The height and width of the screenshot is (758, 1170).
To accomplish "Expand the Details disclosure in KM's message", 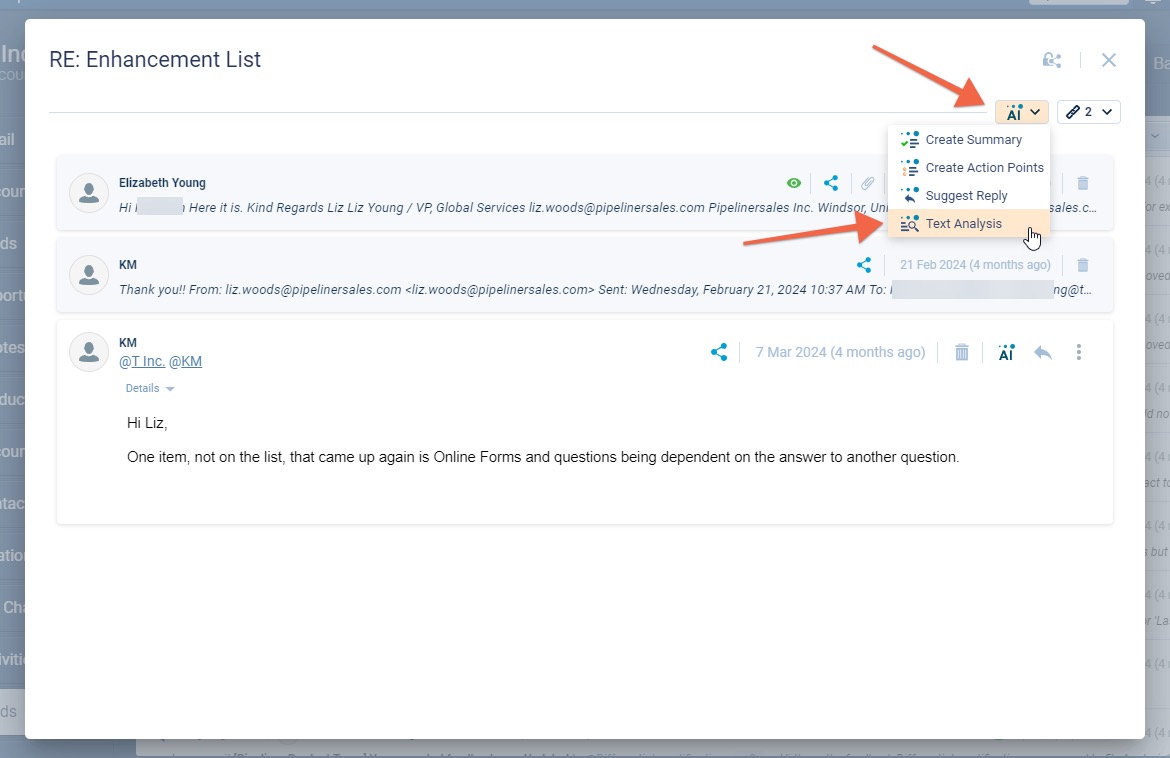I will click(x=150, y=388).
